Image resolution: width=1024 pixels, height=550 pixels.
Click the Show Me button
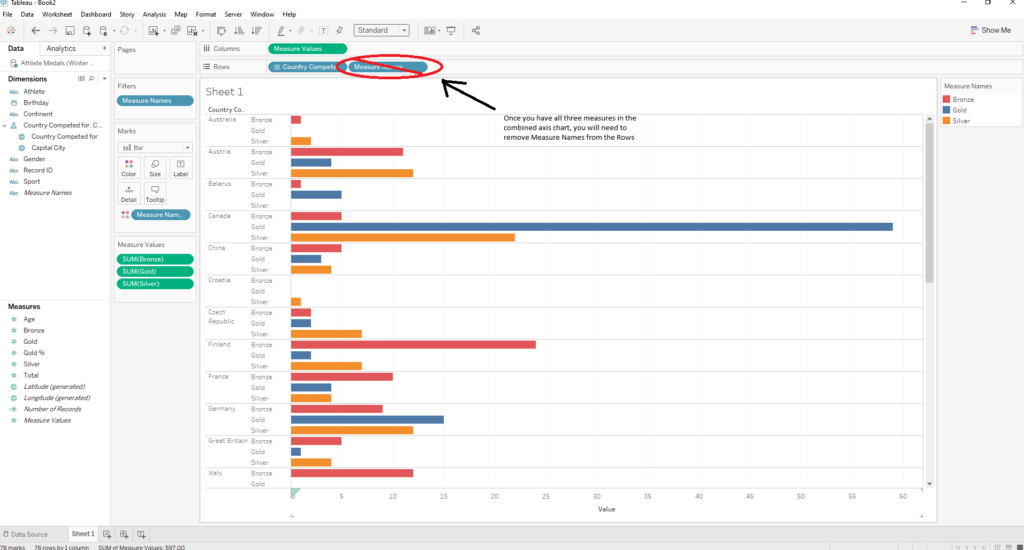point(990,31)
